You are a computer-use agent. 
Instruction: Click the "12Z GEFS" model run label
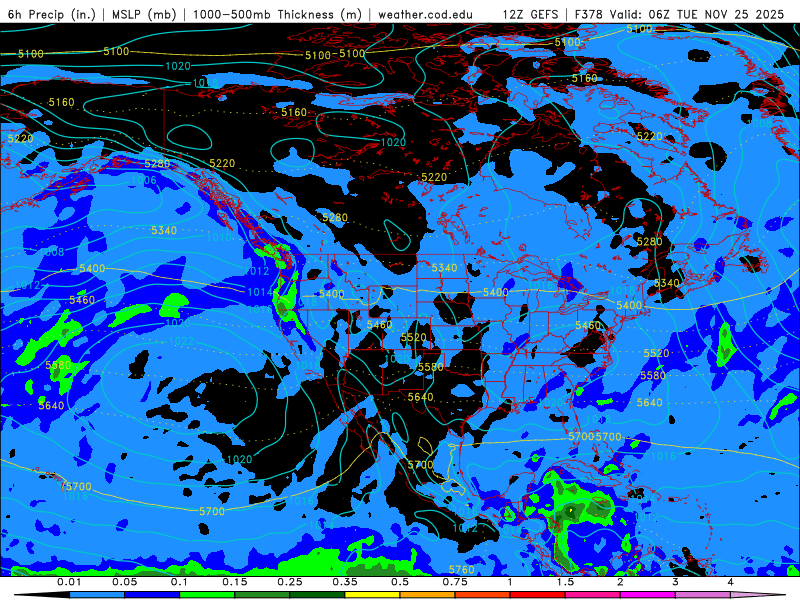531,14
